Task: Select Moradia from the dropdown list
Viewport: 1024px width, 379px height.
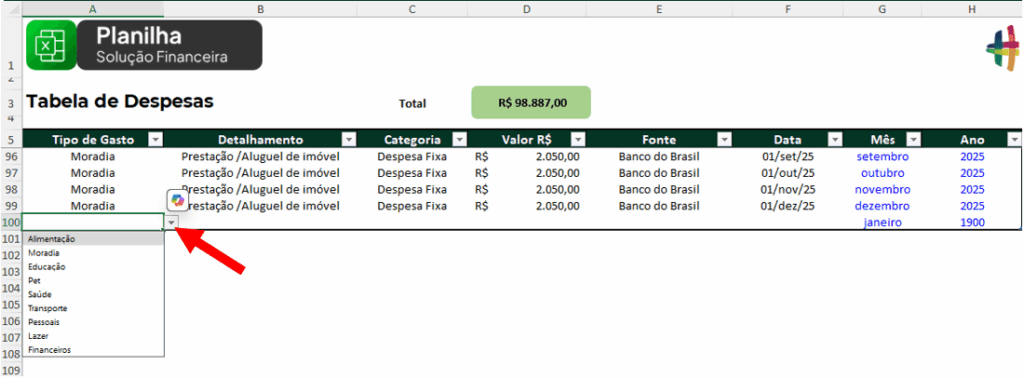Action: point(93,253)
